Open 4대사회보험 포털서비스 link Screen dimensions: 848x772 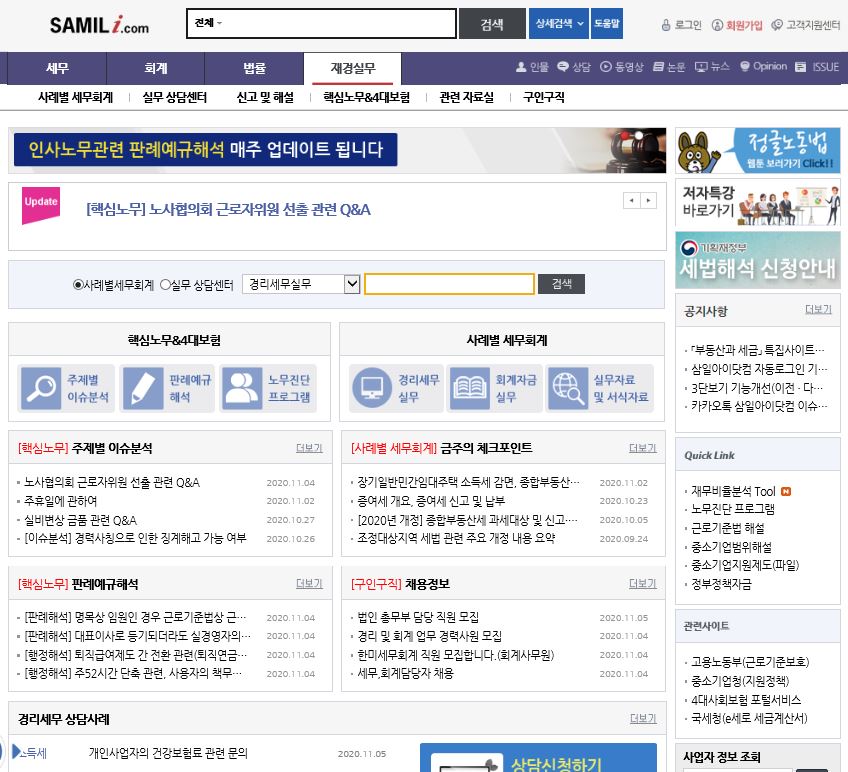pos(746,700)
